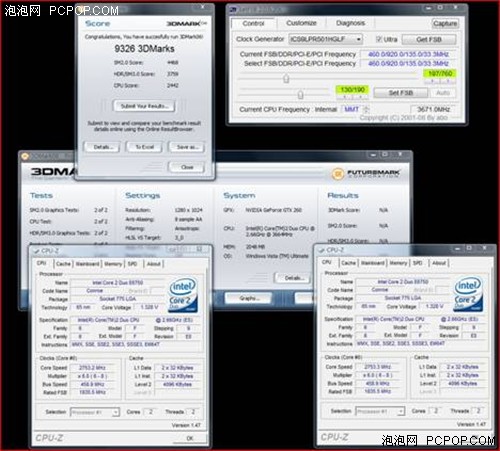Click the Save as button in Score window

coord(186,147)
